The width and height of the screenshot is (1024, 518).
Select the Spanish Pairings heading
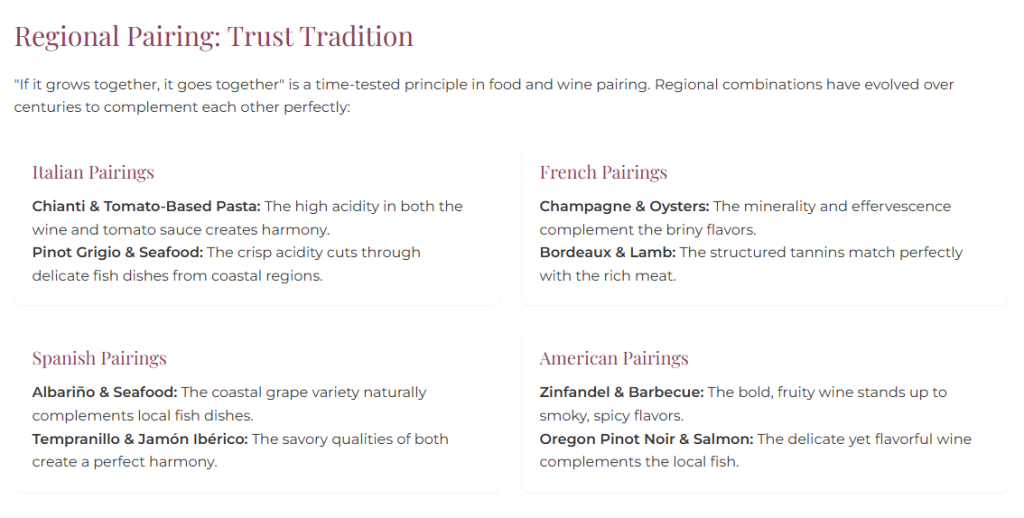click(99, 358)
